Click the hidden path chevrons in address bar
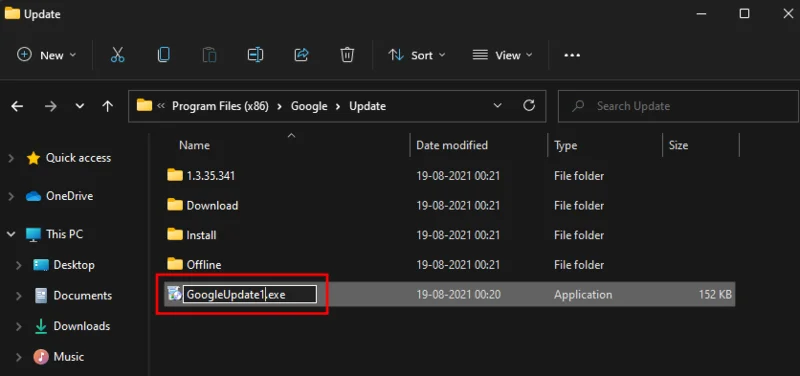800x376 pixels. coord(161,106)
